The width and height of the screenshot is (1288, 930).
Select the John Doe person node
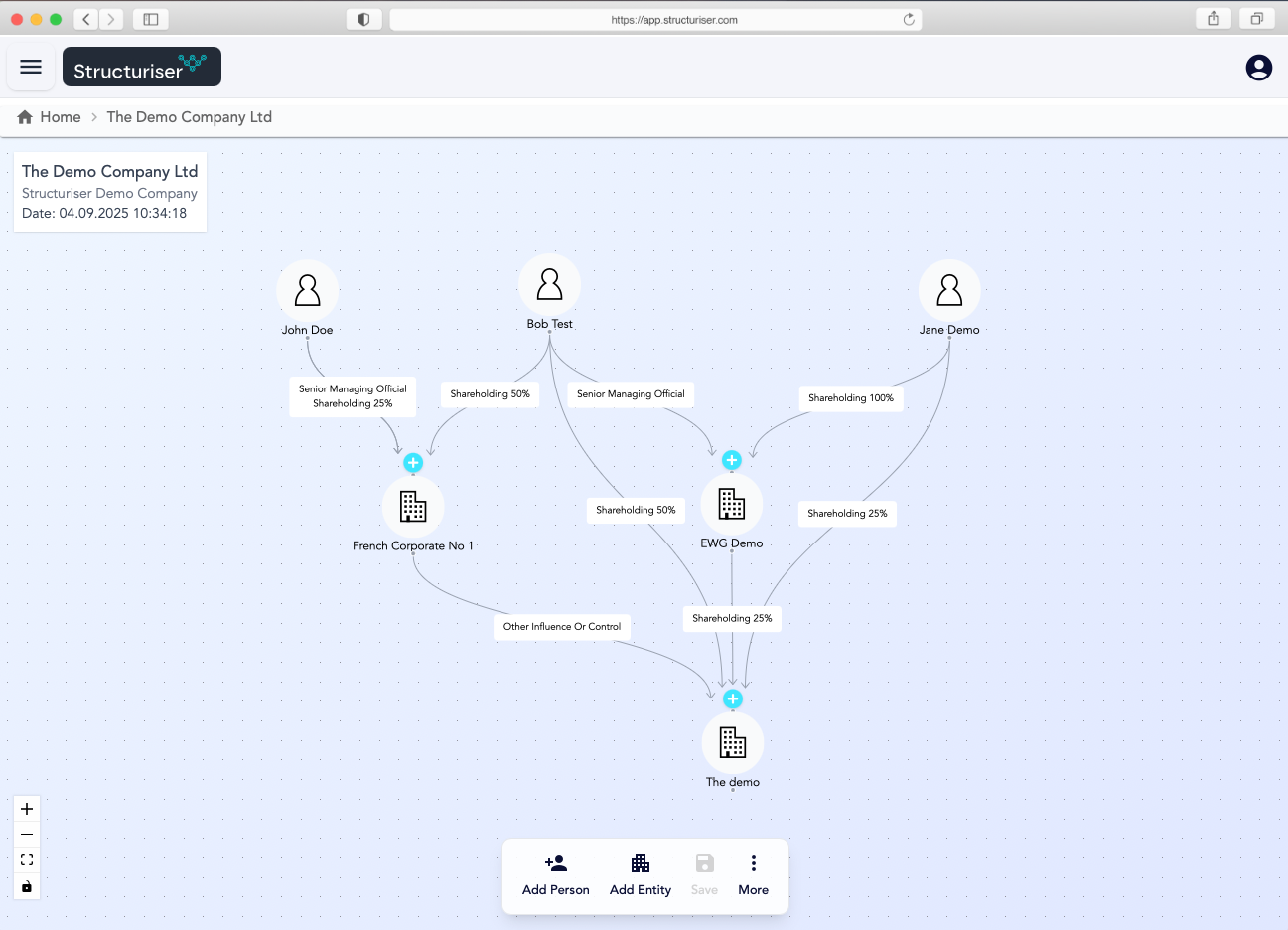308,290
